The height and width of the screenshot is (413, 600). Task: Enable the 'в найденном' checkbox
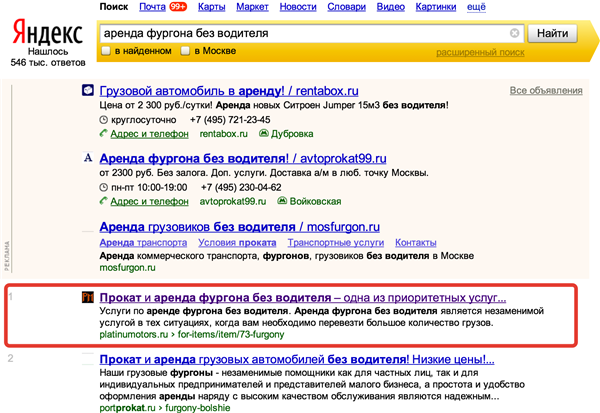point(106,51)
